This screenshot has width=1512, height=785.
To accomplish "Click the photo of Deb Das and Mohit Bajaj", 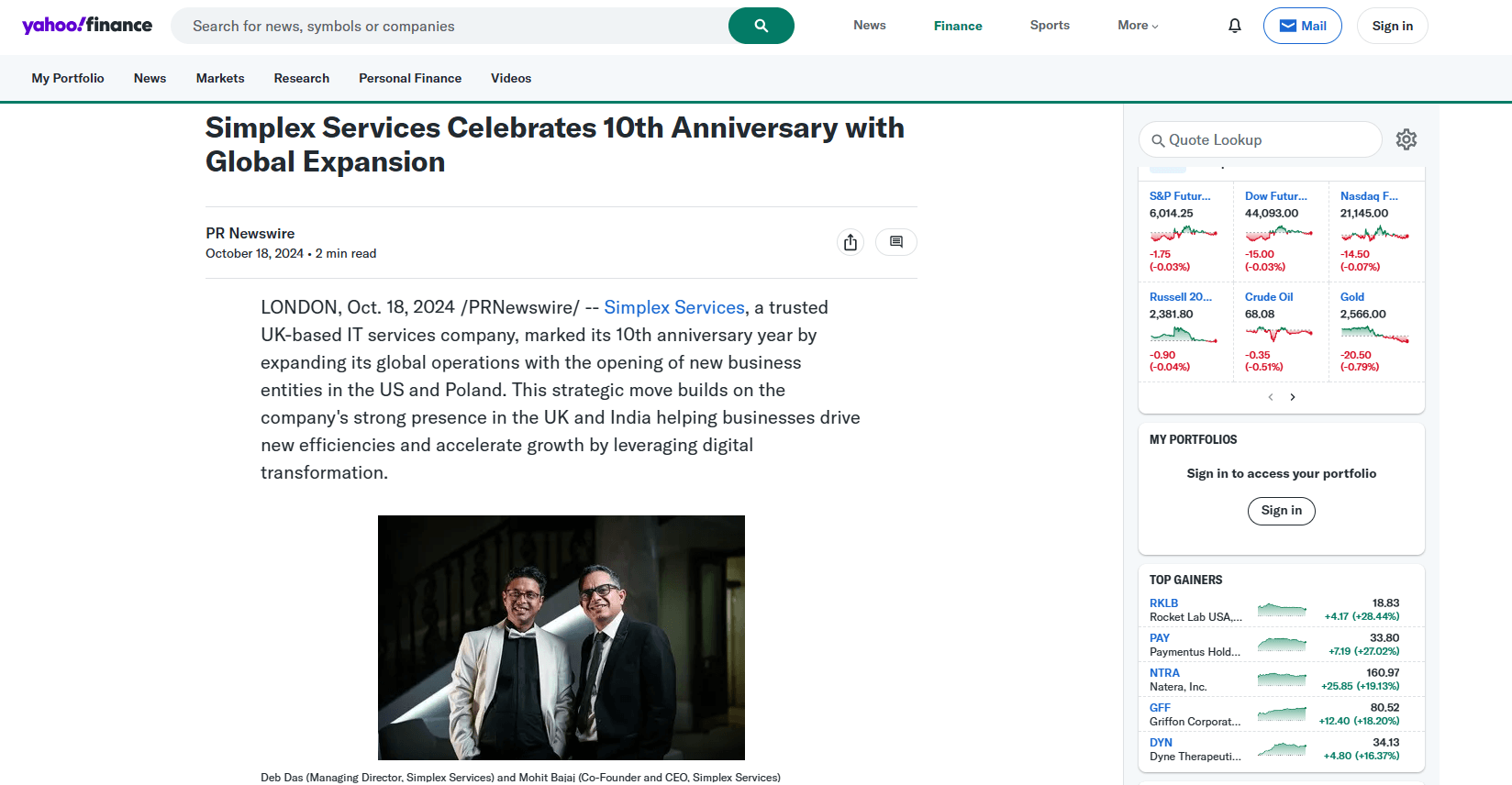I will click(561, 637).
